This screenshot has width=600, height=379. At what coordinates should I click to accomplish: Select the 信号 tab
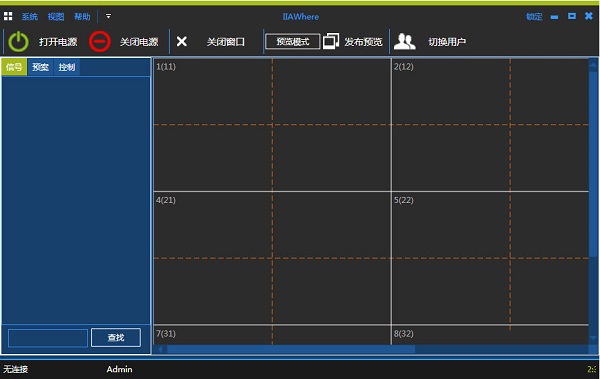click(14, 67)
